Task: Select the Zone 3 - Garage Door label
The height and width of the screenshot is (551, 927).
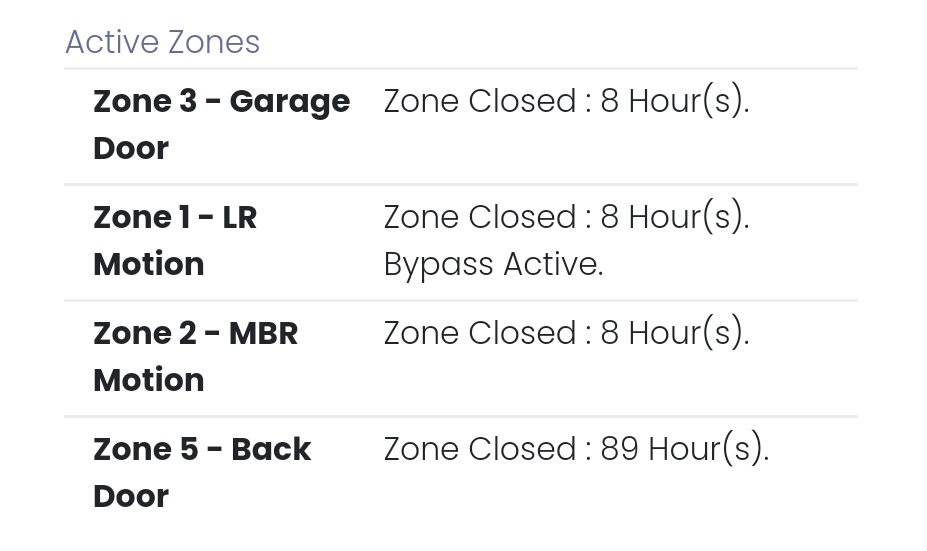Action: [222, 124]
